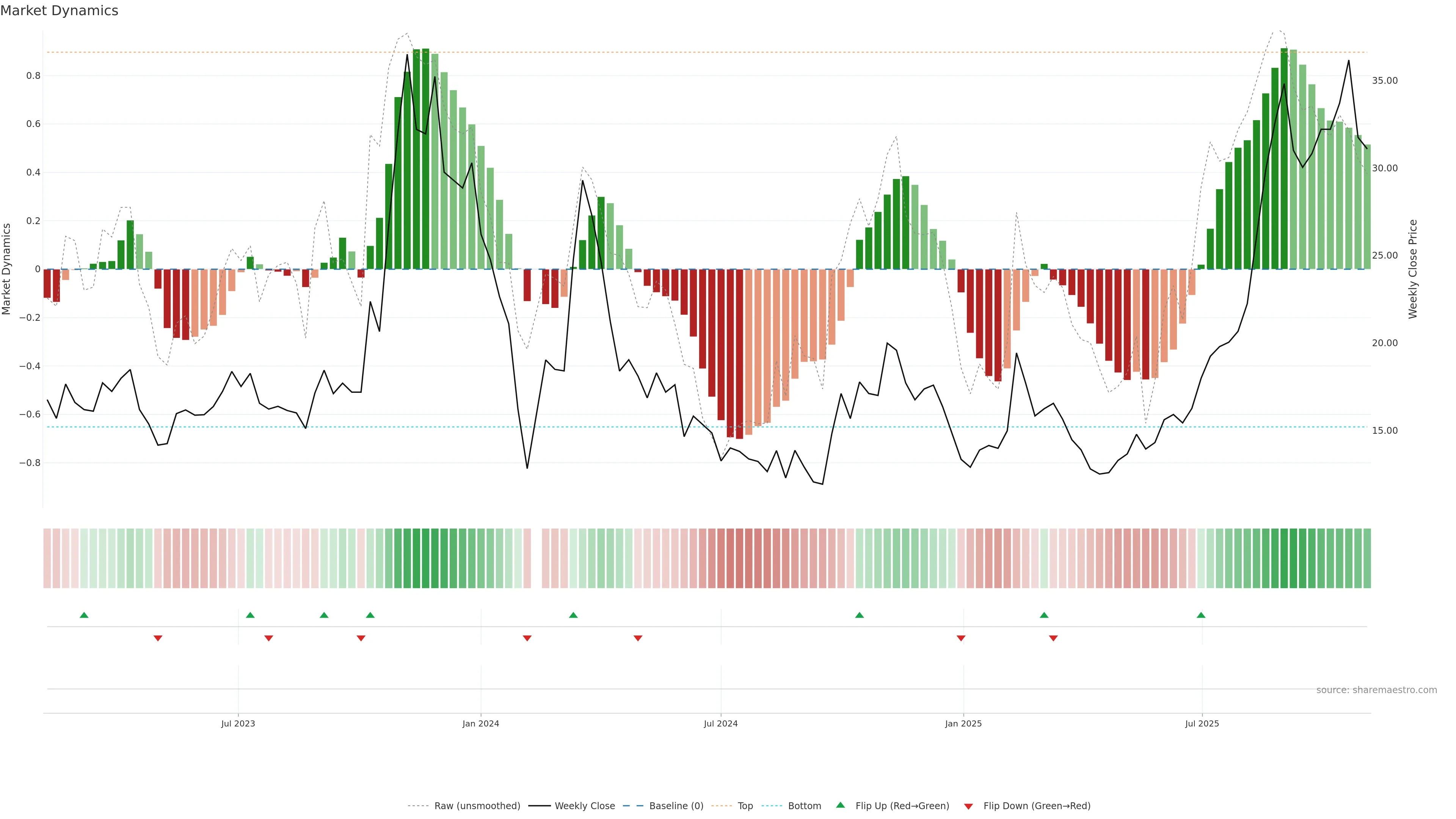This screenshot has height=819, width=1456.
Task: Click the flip-up marker just after Jul 2023
Action: (250, 615)
